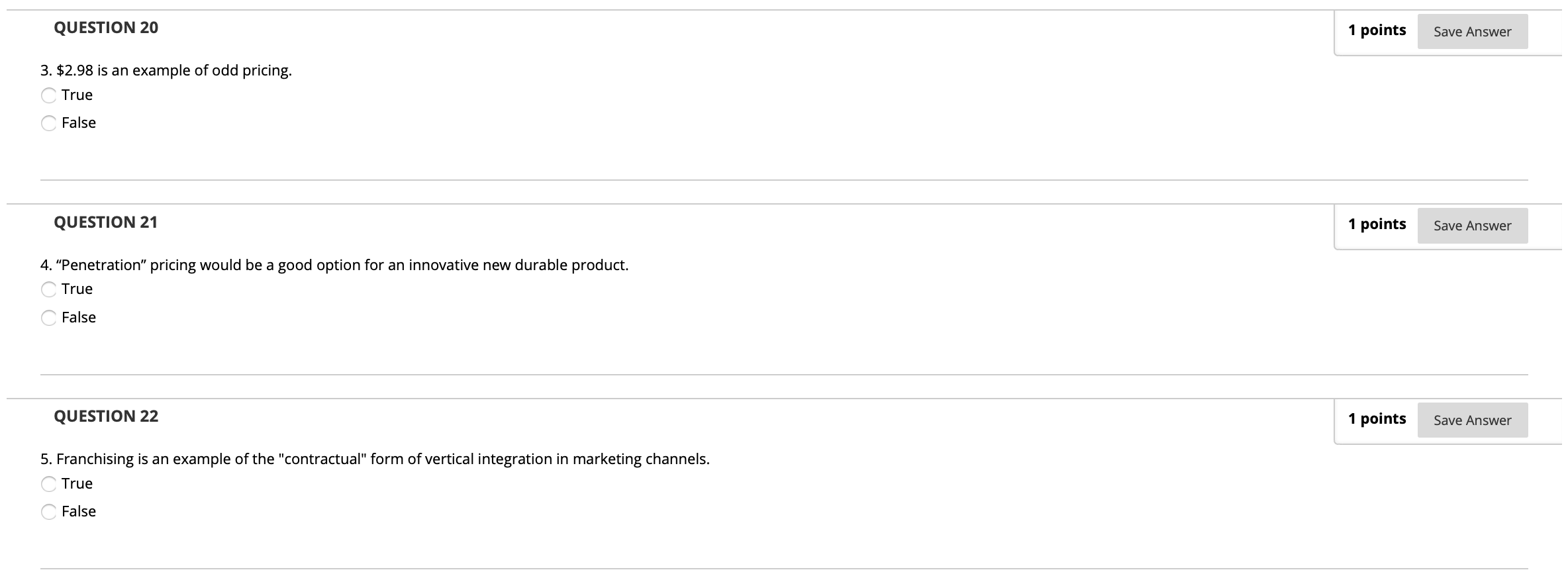Hit Save Answer for Question 22

1472,420
